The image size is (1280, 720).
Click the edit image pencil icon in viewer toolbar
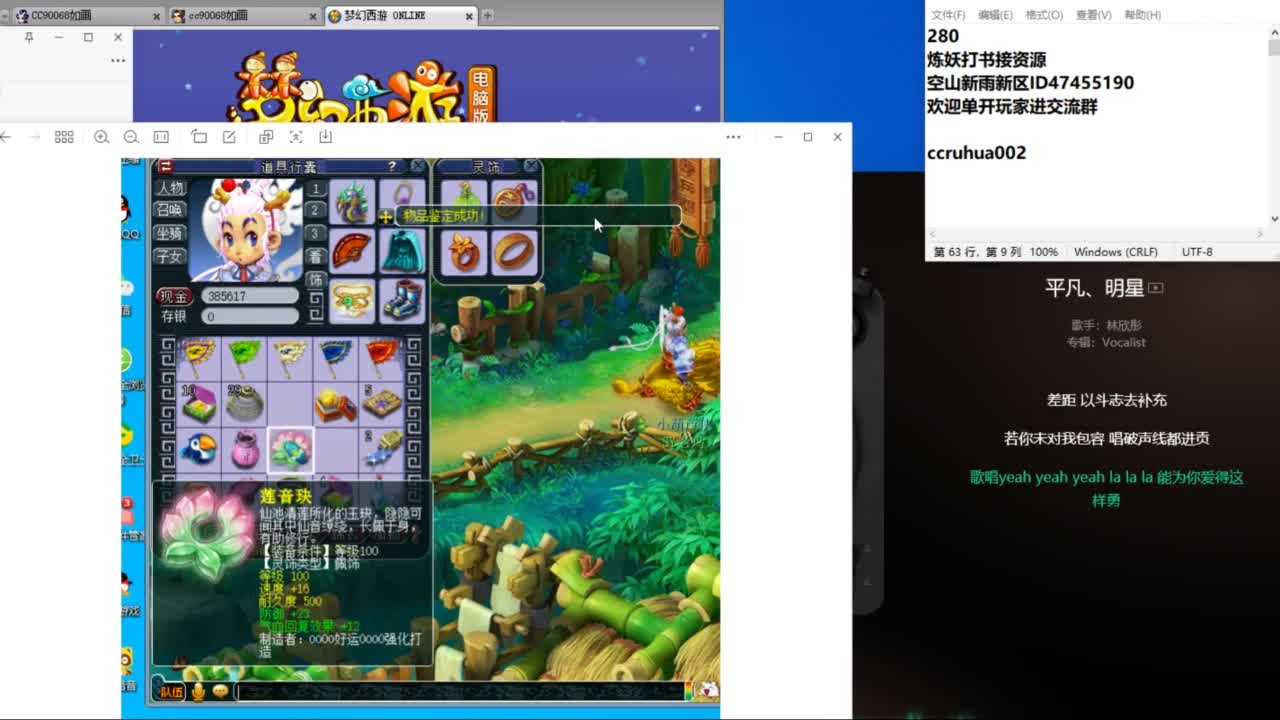(229, 137)
